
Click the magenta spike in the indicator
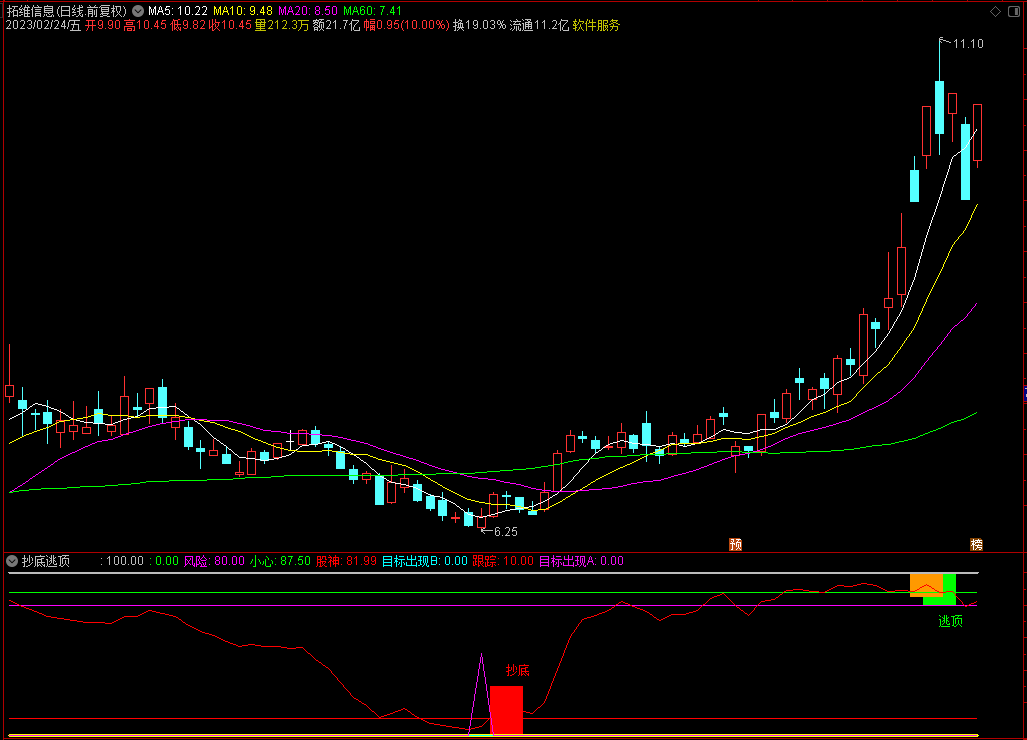(x=481, y=694)
